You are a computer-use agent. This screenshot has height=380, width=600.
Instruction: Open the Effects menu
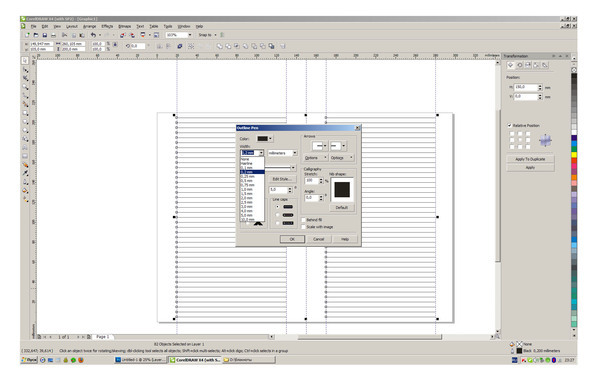click(107, 26)
